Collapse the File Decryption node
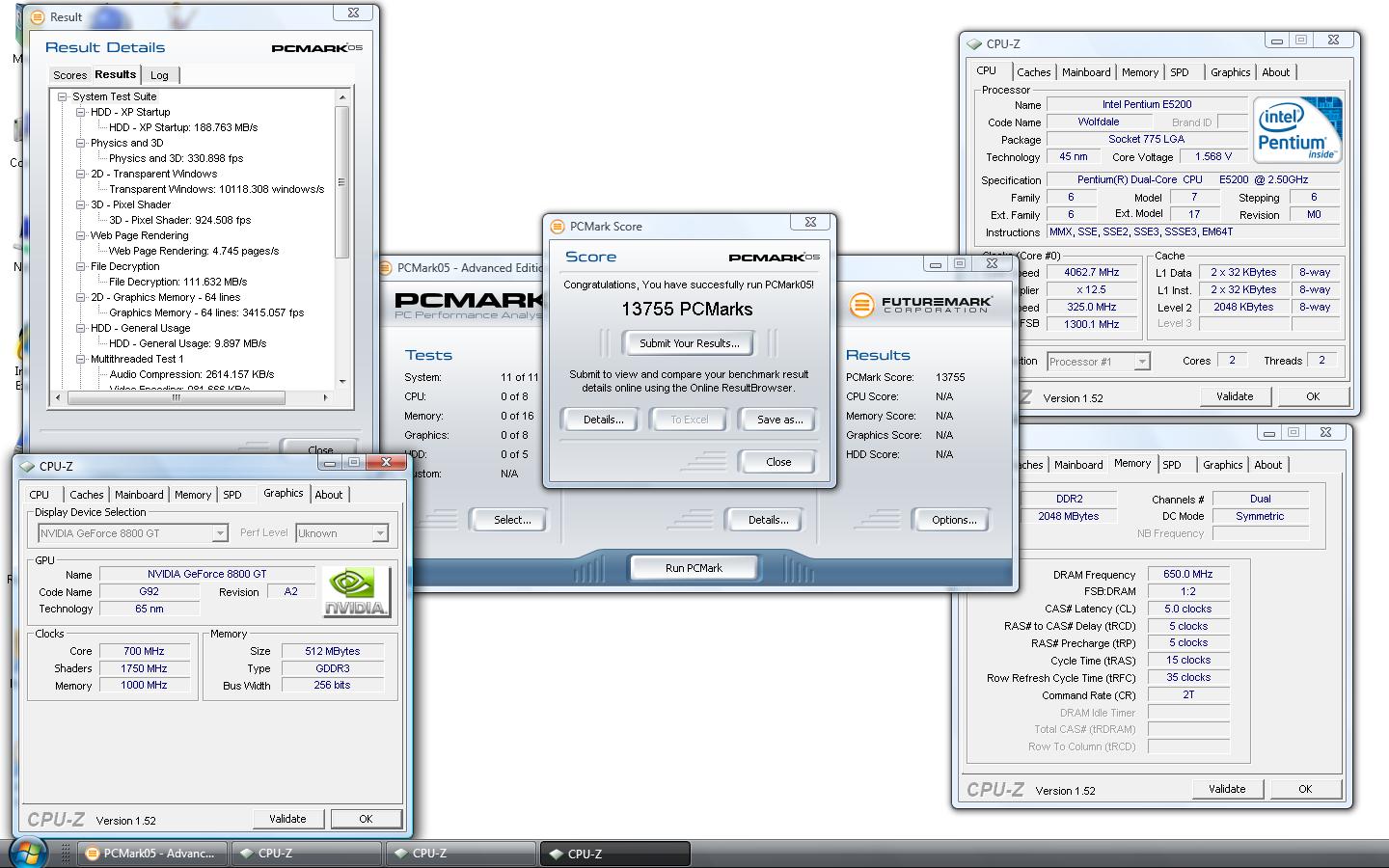This screenshot has height=868, width=1389. pyautogui.click(x=81, y=266)
